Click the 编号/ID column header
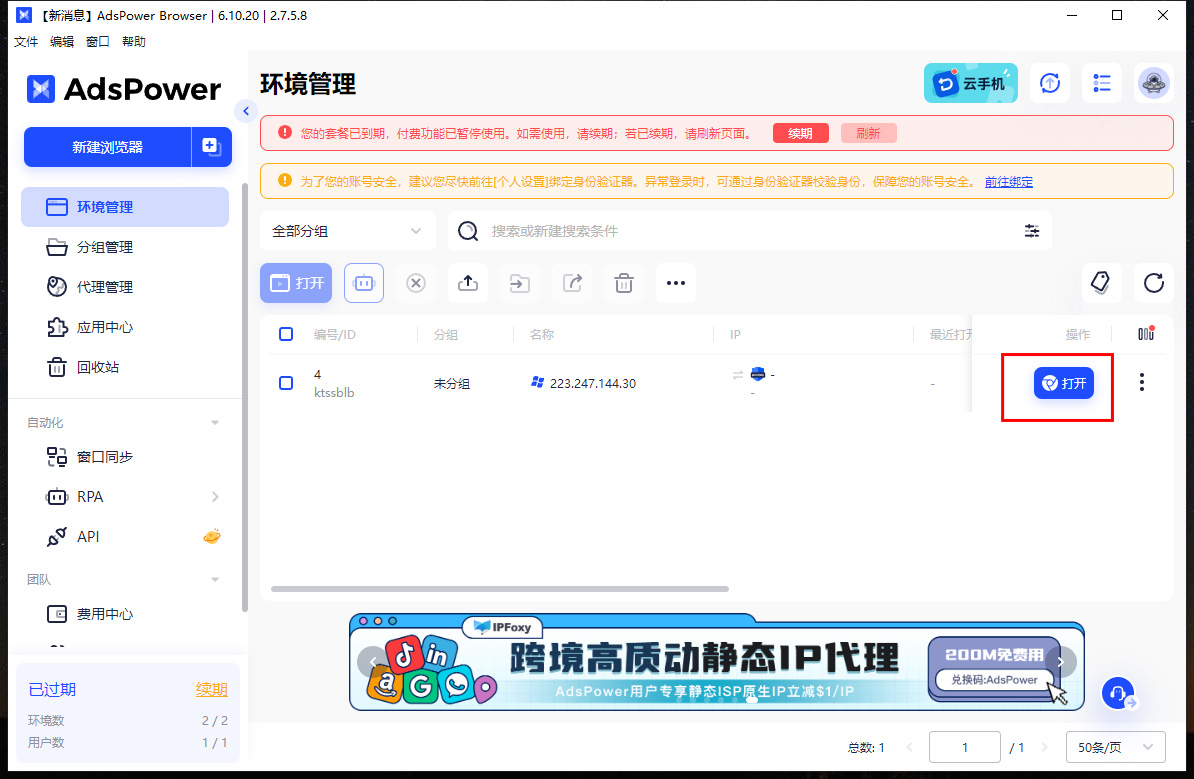Viewport: 1194px width, 779px height. click(334, 335)
